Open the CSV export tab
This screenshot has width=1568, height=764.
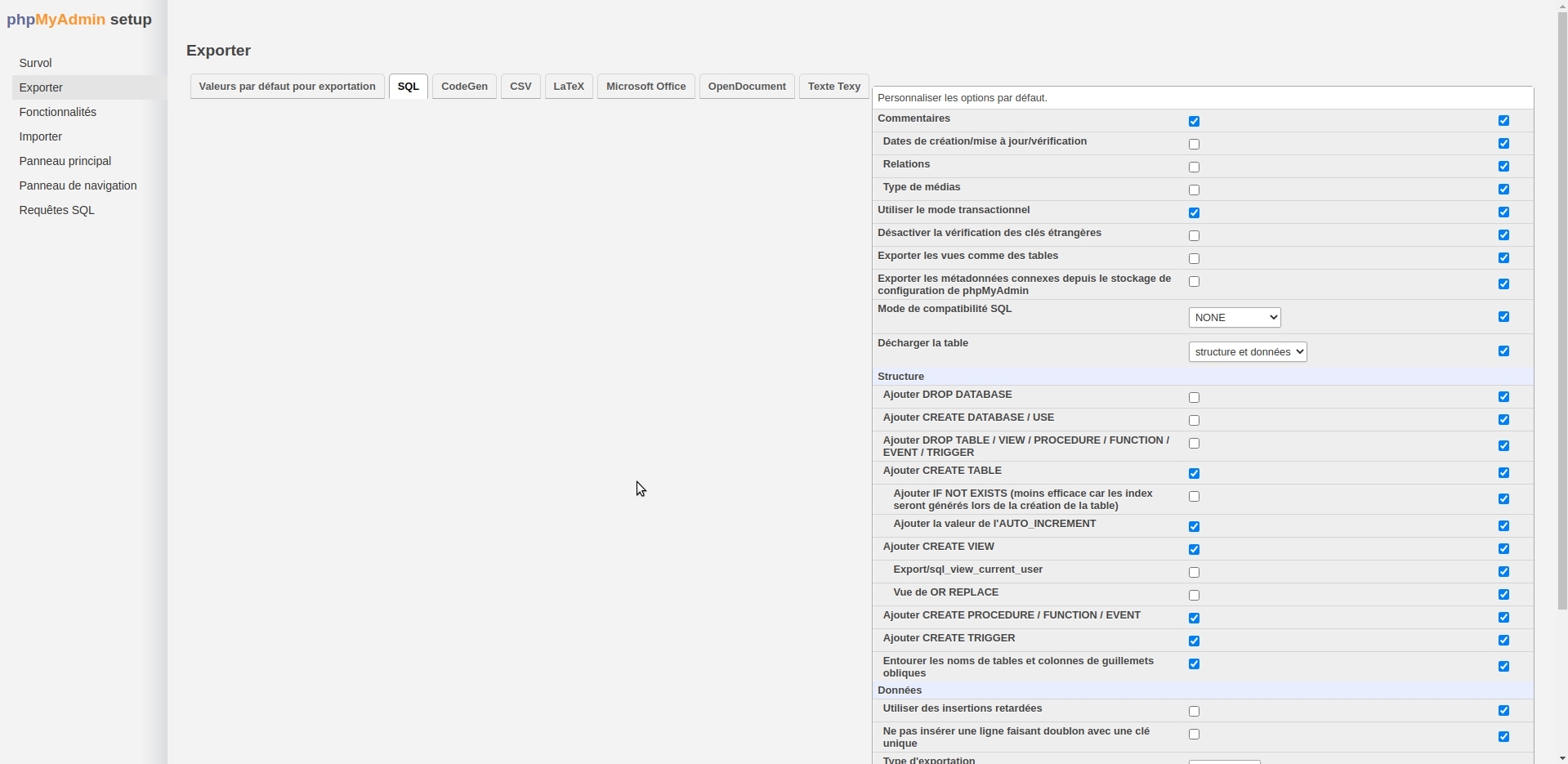pyautogui.click(x=520, y=87)
